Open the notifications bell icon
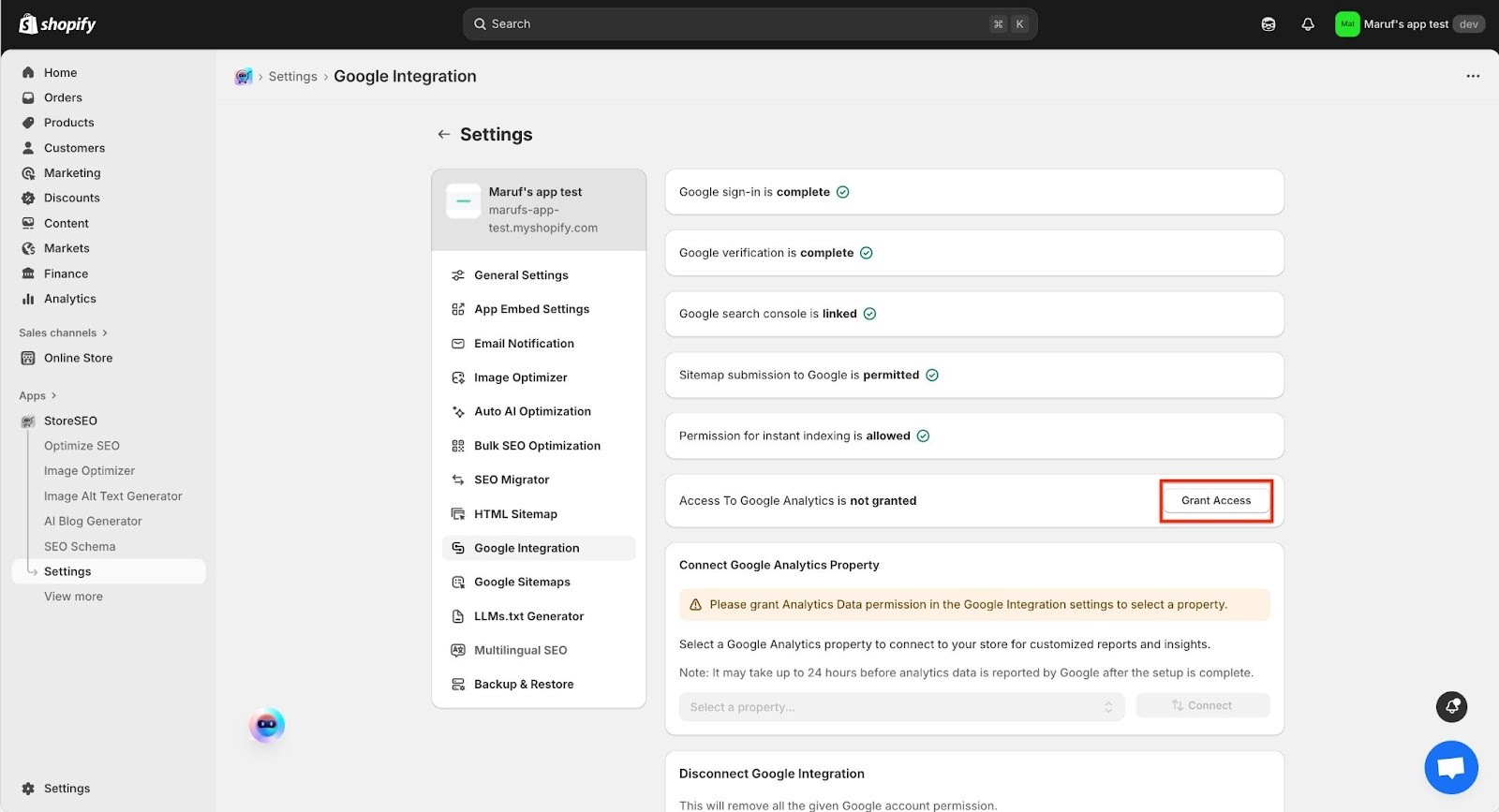1499x812 pixels. pyautogui.click(x=1308, y=24)
